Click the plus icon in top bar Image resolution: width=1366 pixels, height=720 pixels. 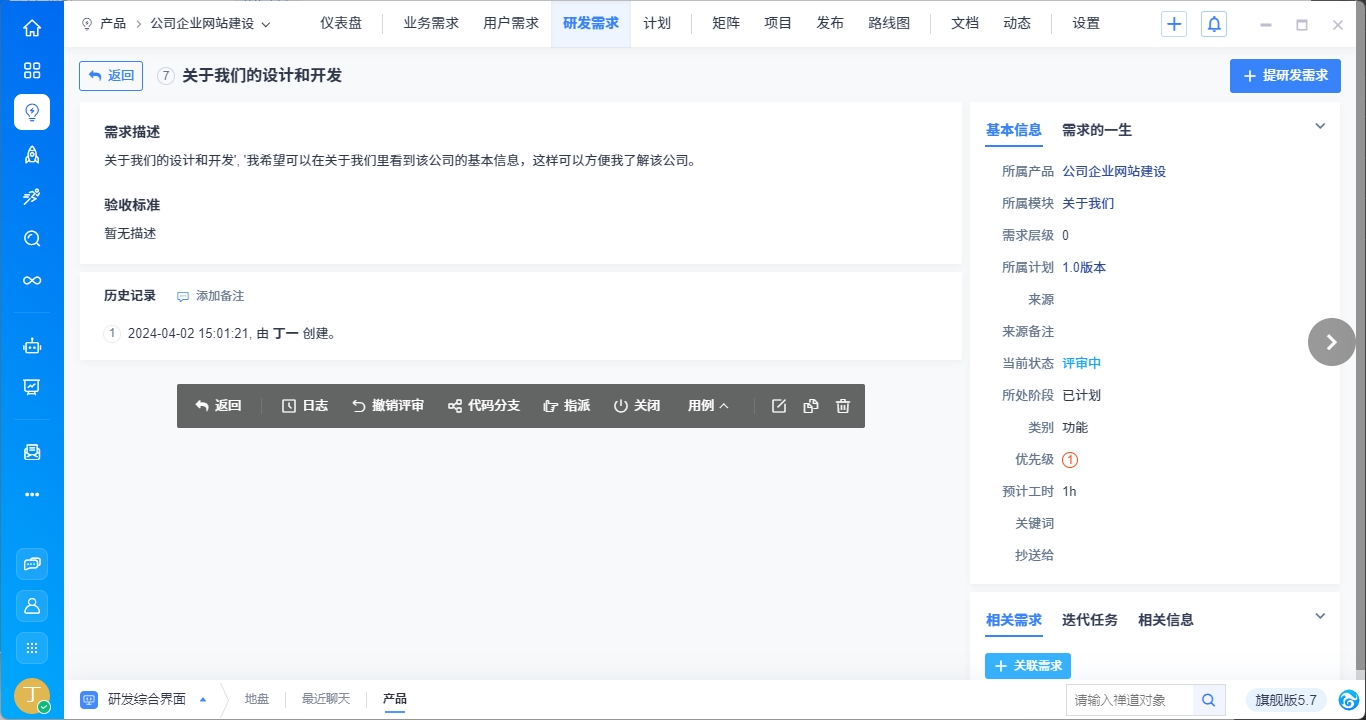[x=1174, y=24]
